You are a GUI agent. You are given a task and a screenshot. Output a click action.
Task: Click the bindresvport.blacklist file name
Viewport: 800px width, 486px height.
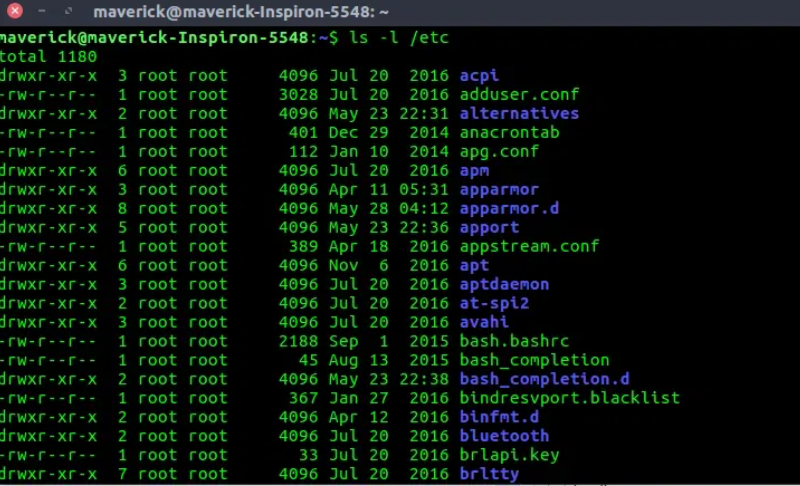(569, 398)
